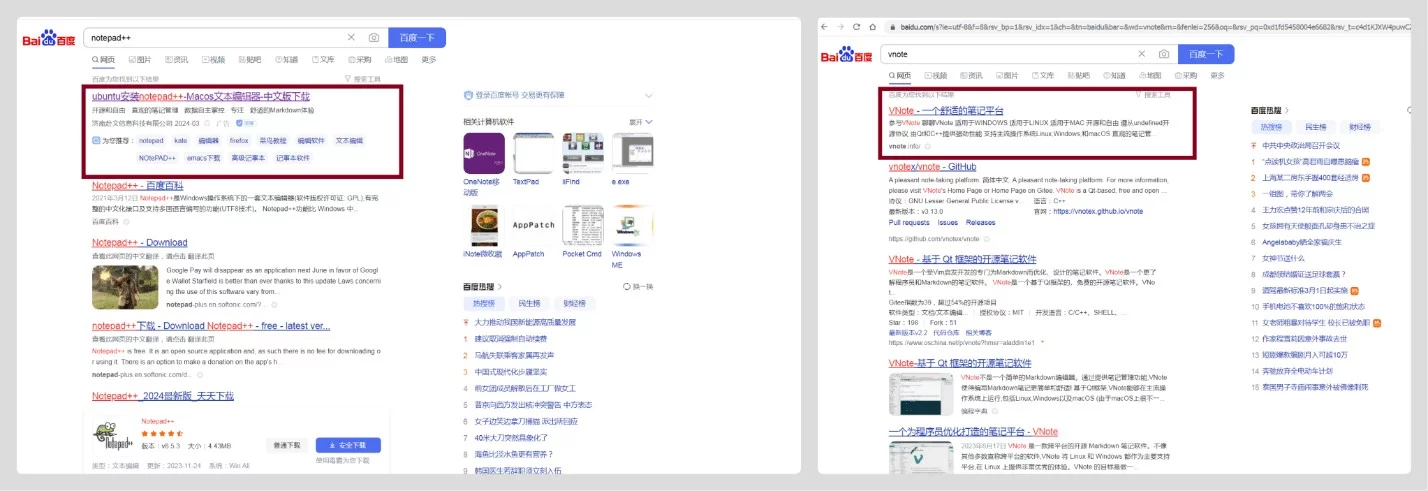
Task: Clear the vnote search box with X
Action: [x=1143, y=54]
